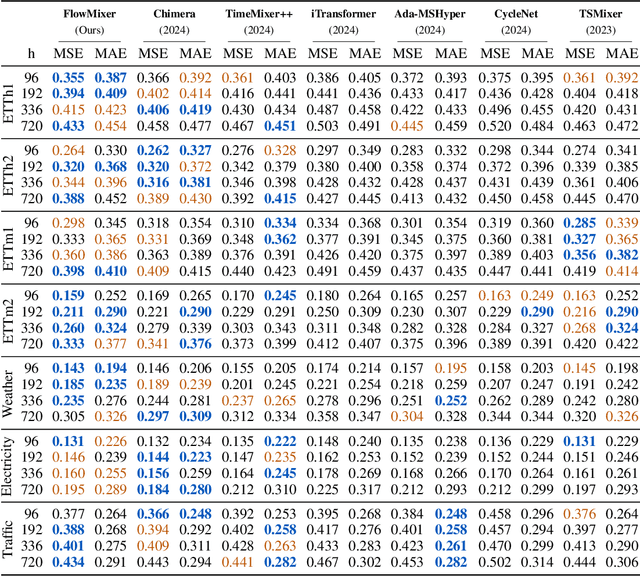Viewport: 640px width, 576px height.
Task: Click Chimera MSE 0.406 for ETTh1 336
Action: pos(153,110)
